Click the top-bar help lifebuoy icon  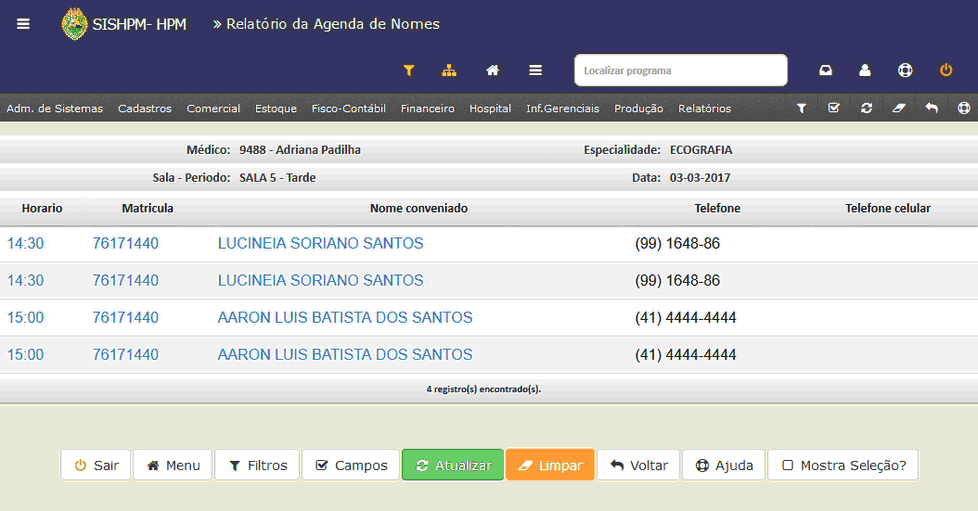[905, 71]
